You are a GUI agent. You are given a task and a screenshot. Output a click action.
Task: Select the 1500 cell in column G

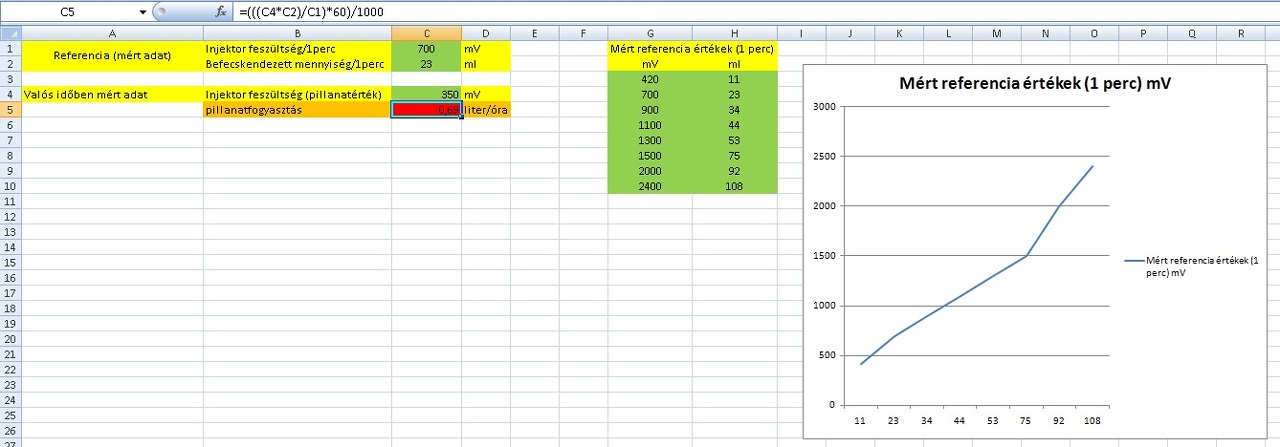650,155
